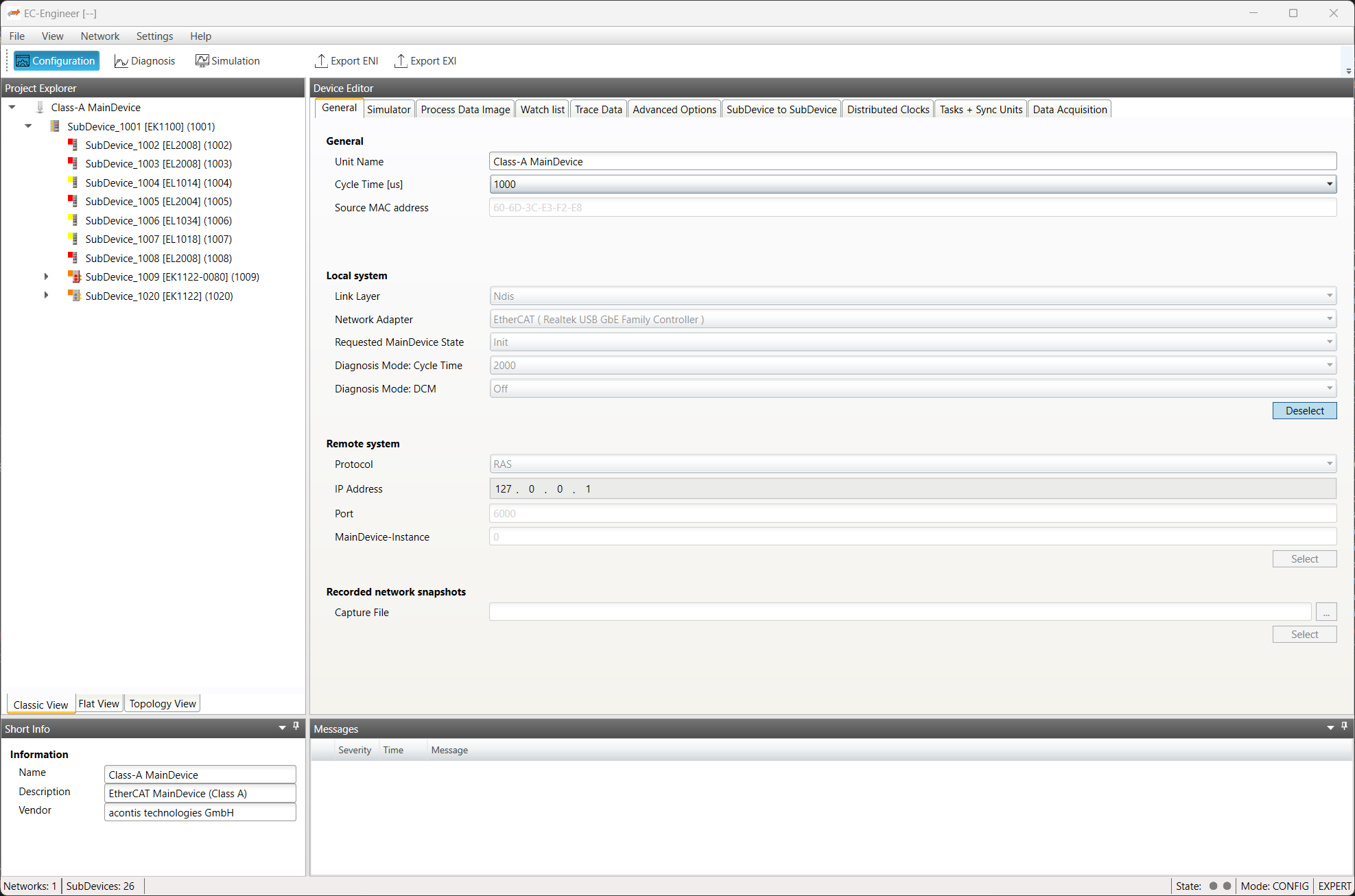Open the Diagnosis mode

click(x=145, y=61)
